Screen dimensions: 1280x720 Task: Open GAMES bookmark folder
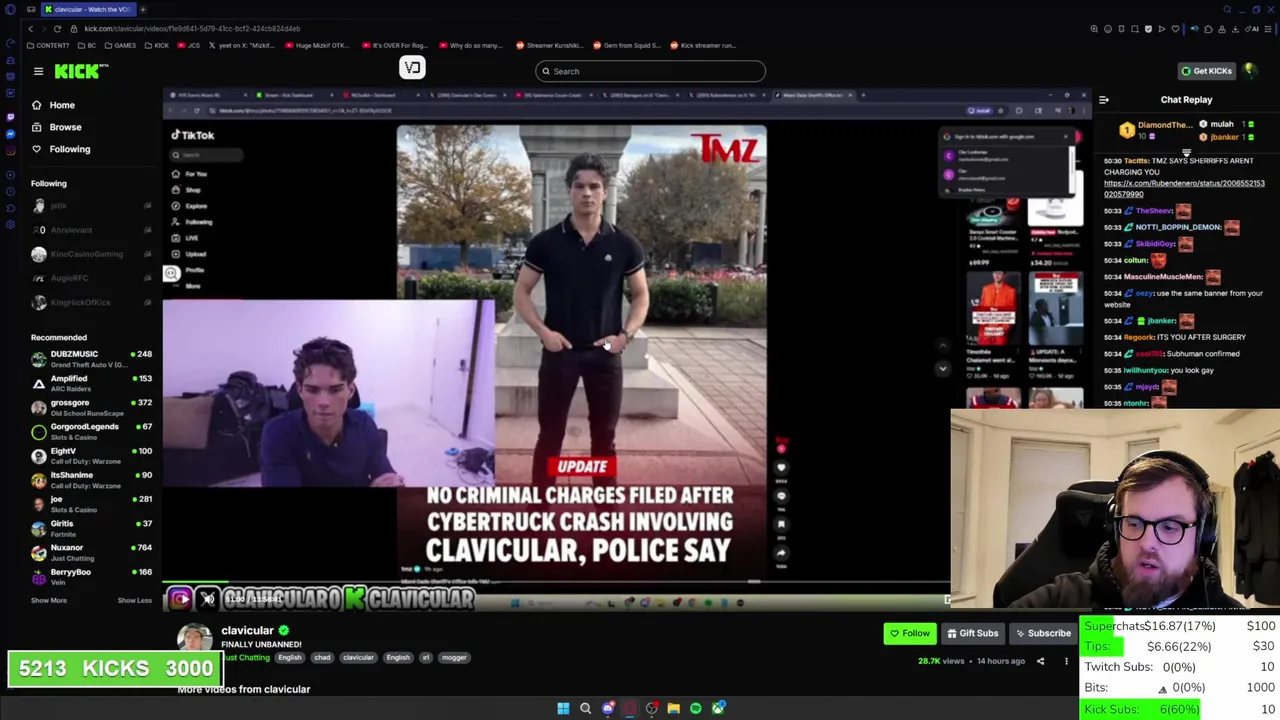click(x=120, y=45)
